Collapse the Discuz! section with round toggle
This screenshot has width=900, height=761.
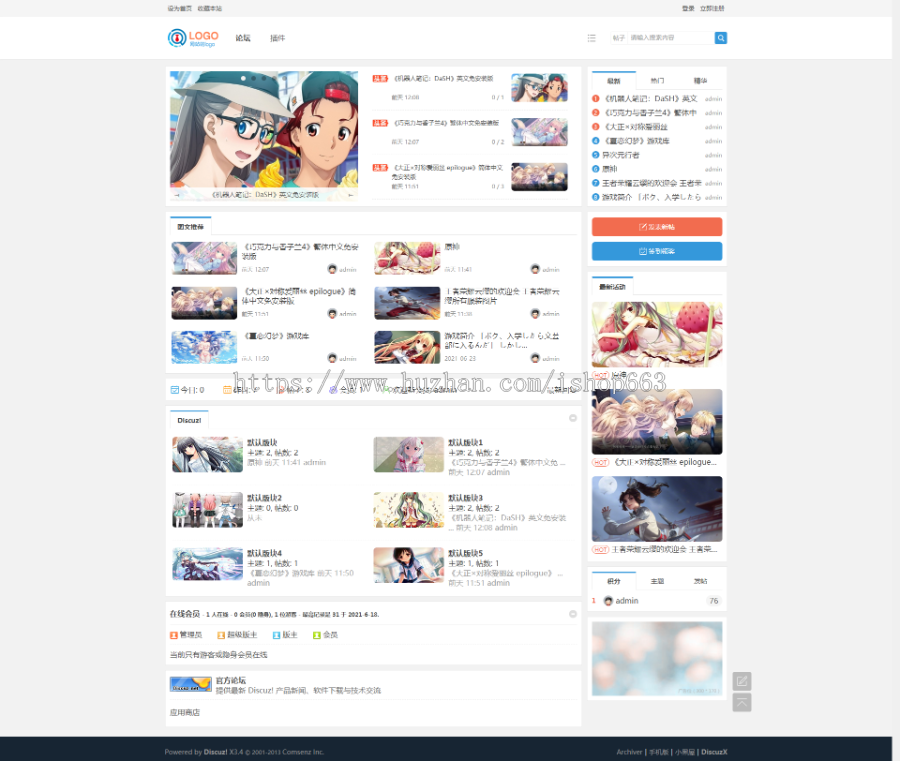coord(572,418)
